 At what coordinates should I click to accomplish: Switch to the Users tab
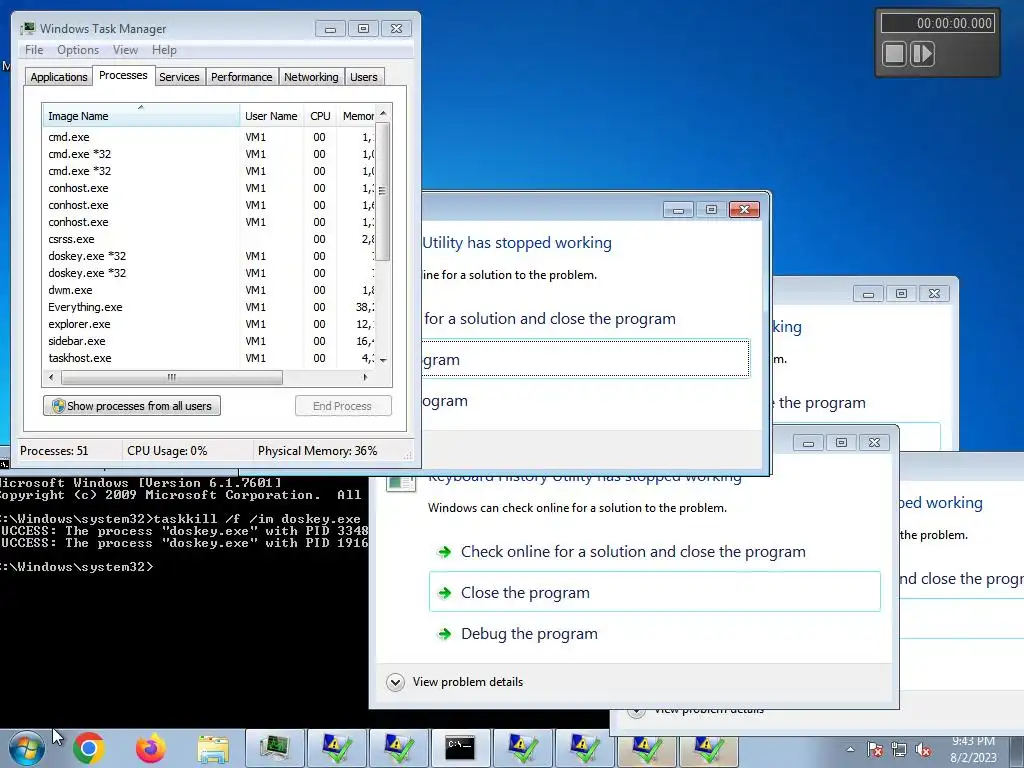click(363, 76)
